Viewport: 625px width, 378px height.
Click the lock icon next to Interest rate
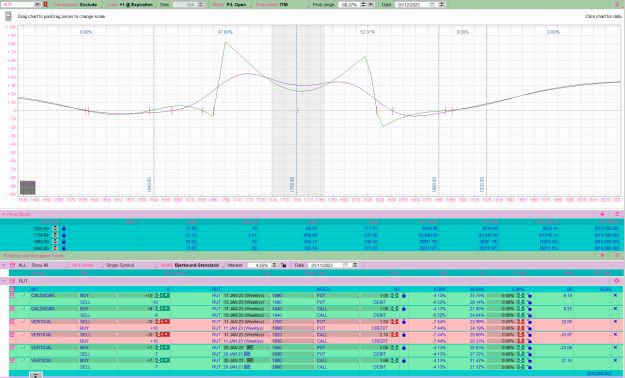(283, 265)
